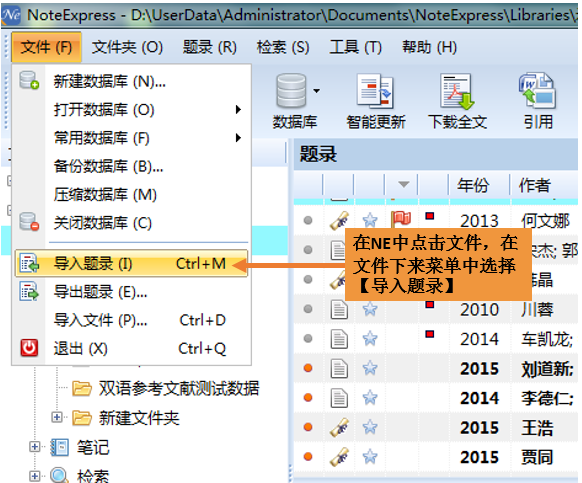Viewport: 582px width, 483px height.
Task: Expand the 打开数据库 submenu arrow
Action: point(238,110)
